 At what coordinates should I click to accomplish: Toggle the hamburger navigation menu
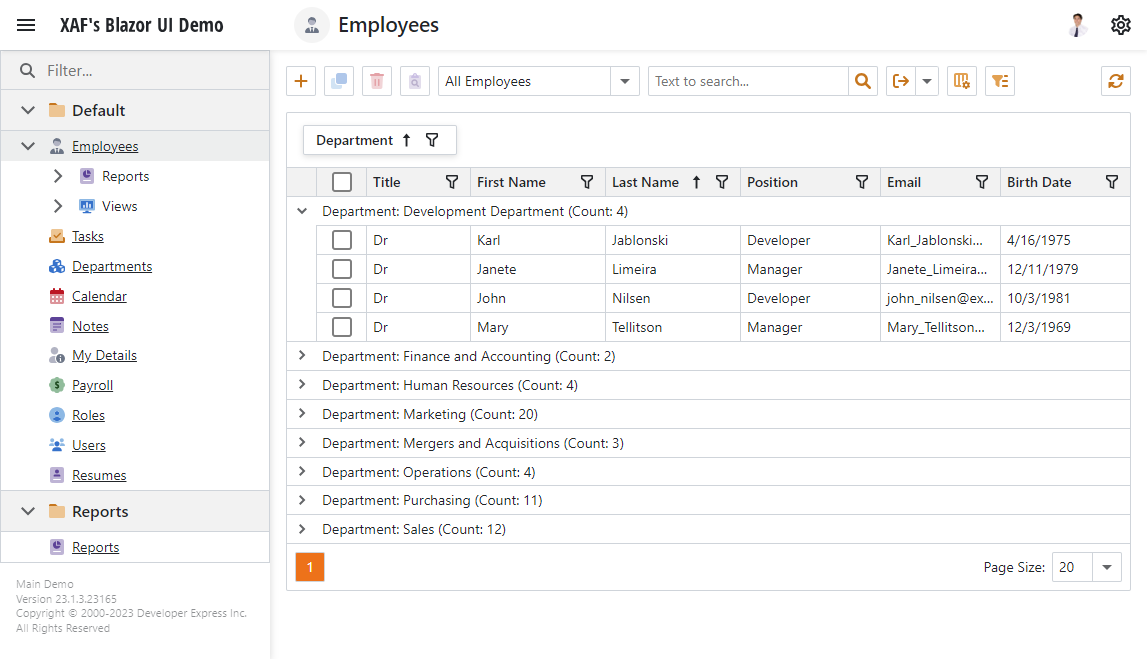click(26, 25)
